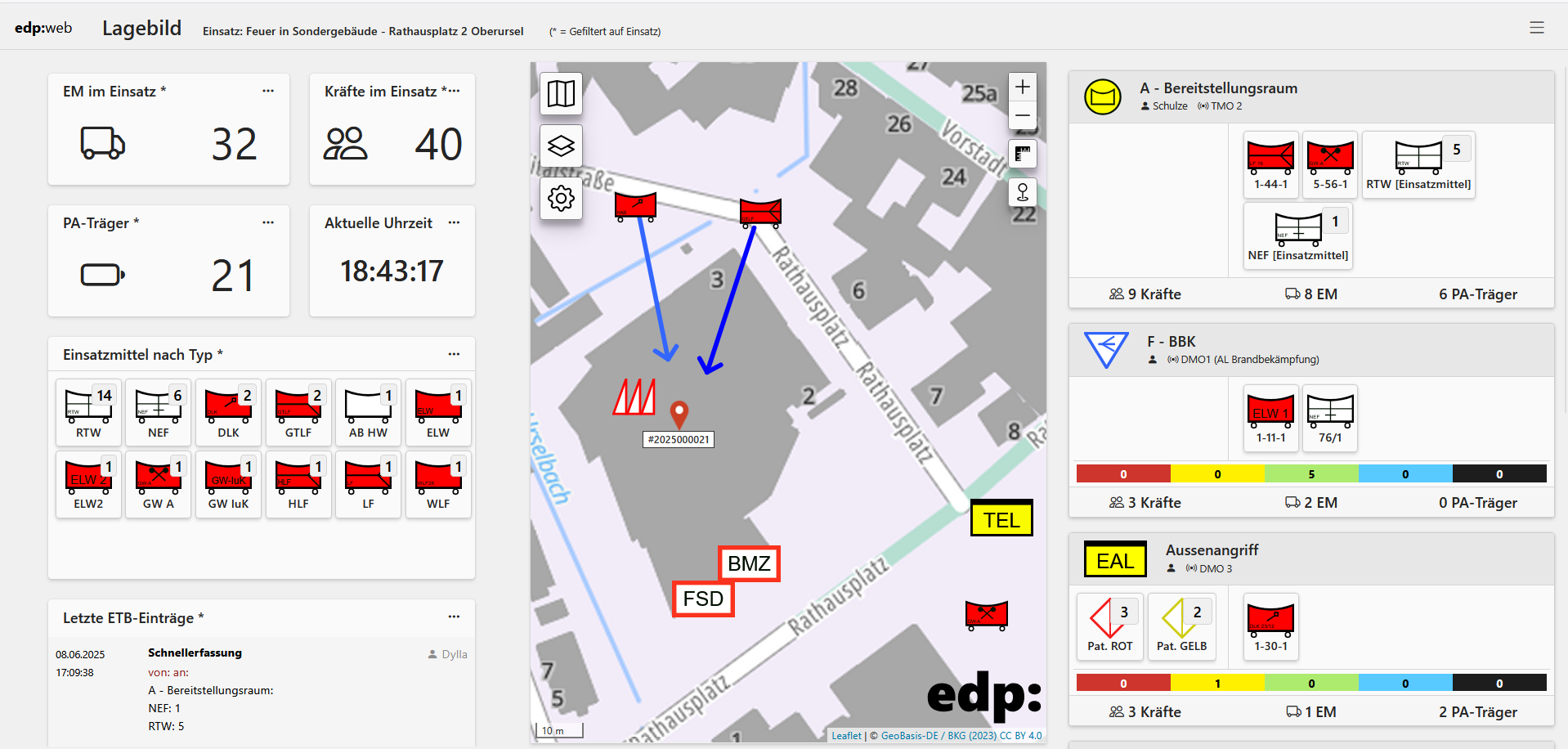Click the map measurement ruler tool
The image size is (1568, 749).
pos(1022,154)
